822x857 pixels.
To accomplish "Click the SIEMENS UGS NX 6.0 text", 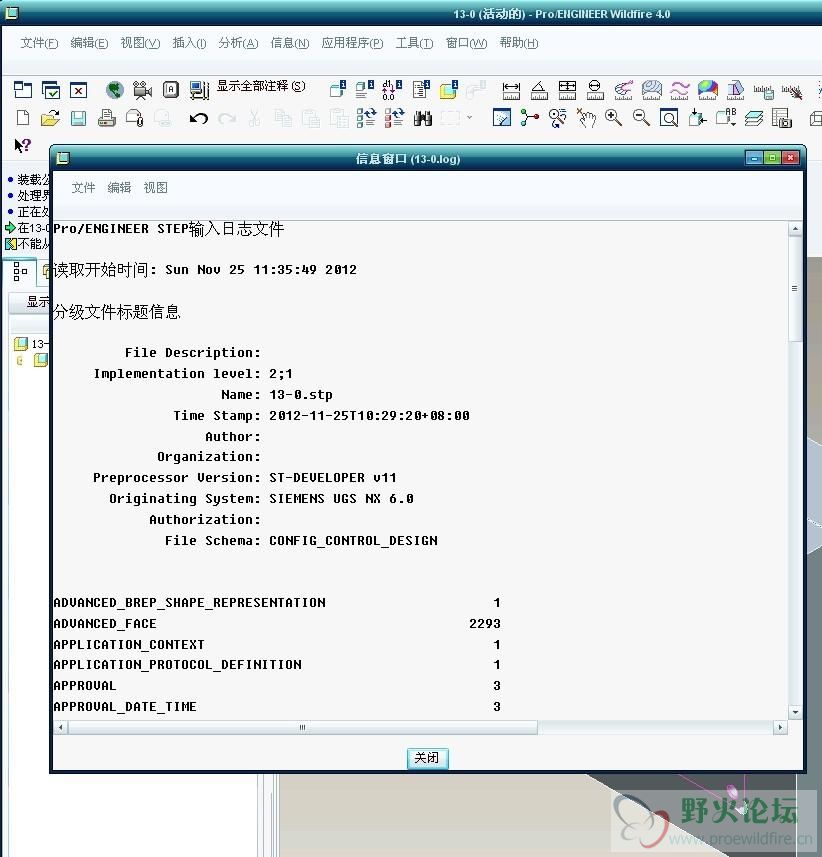I will tap(341, 498).
